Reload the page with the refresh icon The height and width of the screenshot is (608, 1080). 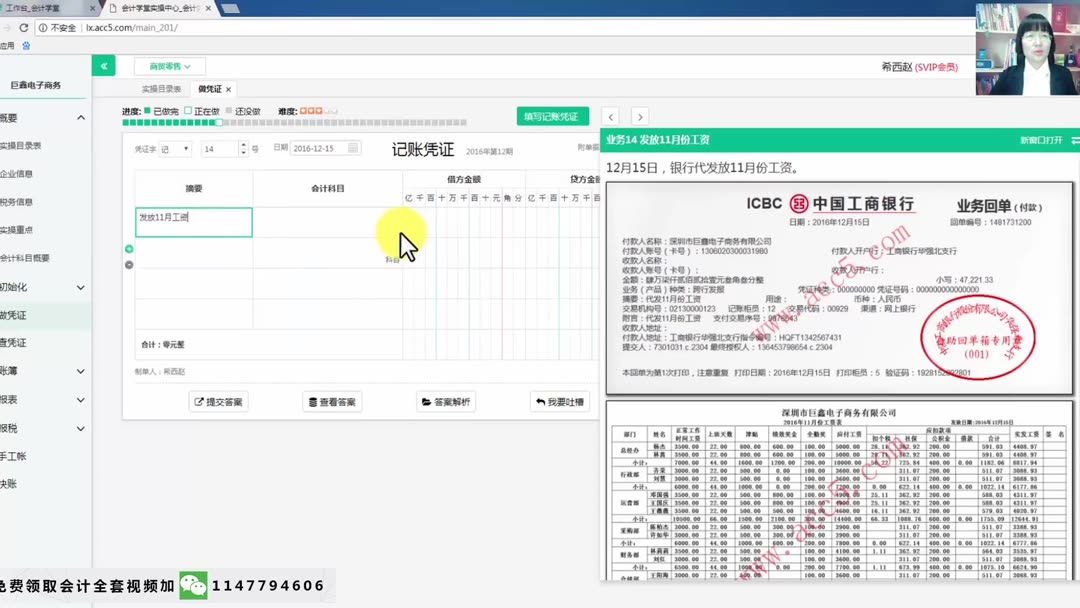point(22,29)
